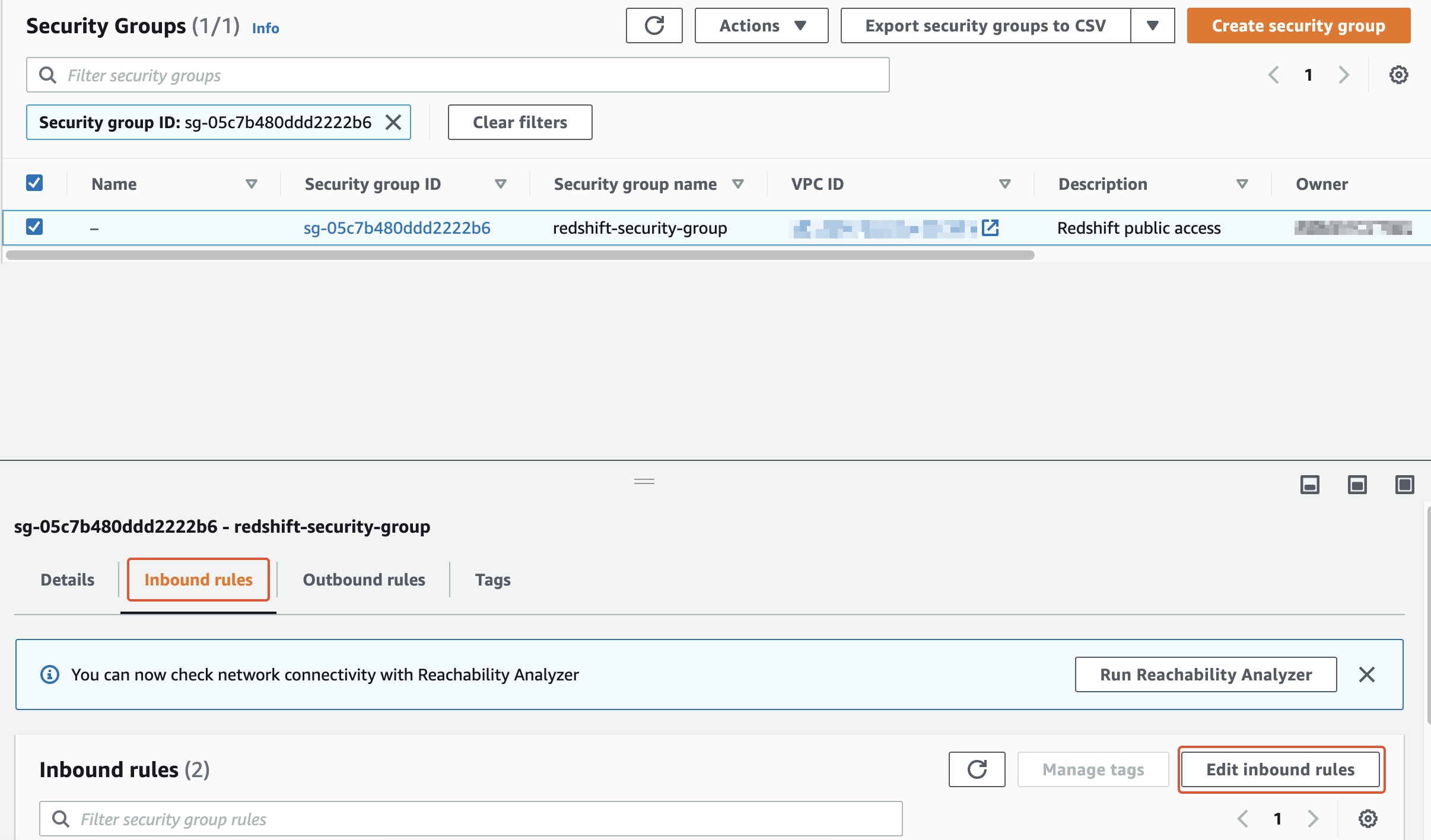This screenshot has width=1431, height=840.
Task: Open inbound rules table settings gear
Action: [1368, 819]
